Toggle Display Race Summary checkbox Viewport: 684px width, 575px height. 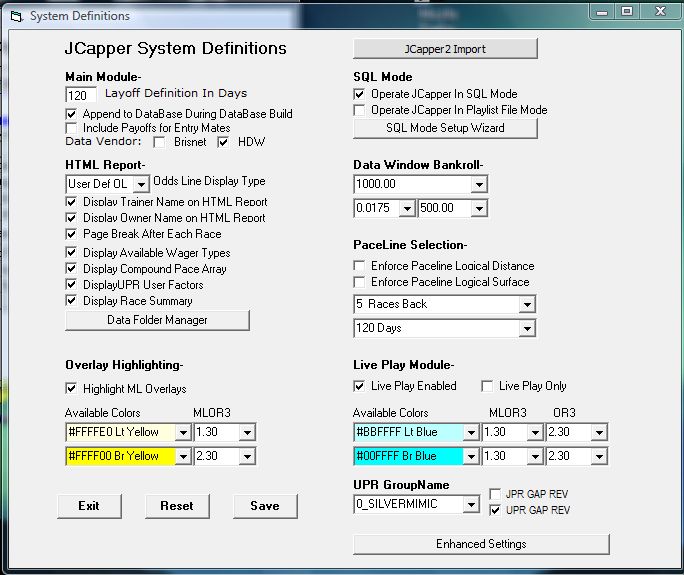(71, 301)
